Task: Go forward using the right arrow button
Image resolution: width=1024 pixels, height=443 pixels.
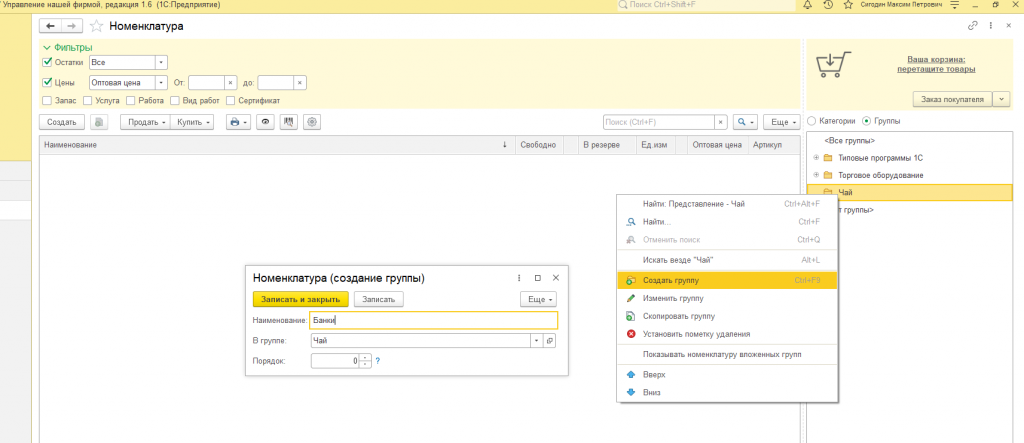Action: 72,26
